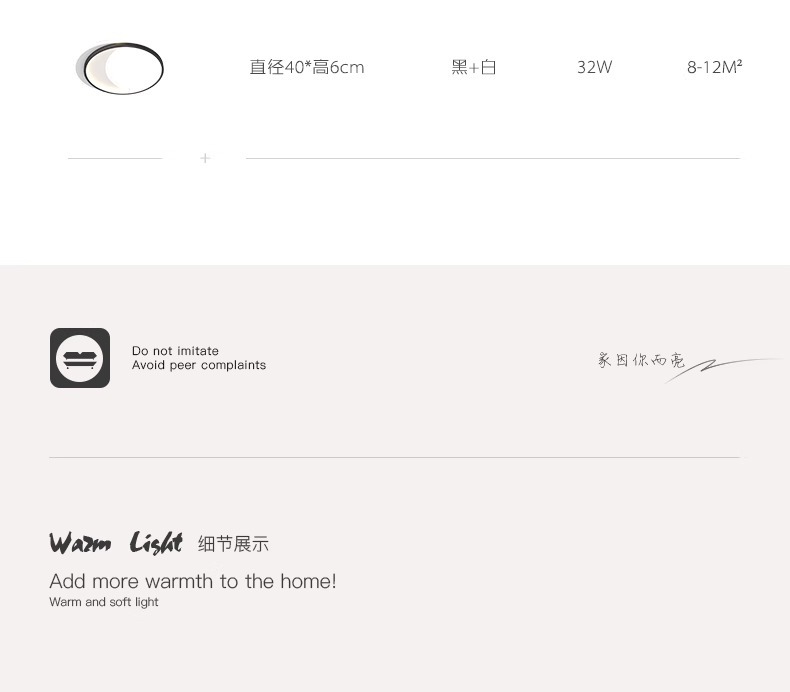
Task: Click the word 'Light' in the script heading
Action: click(156, 543)
